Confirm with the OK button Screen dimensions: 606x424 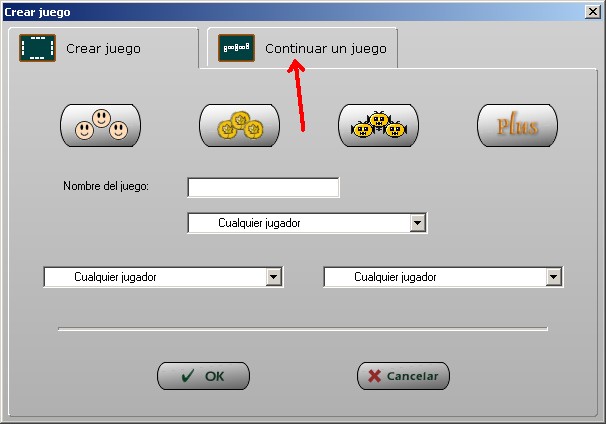coord(203,376)
